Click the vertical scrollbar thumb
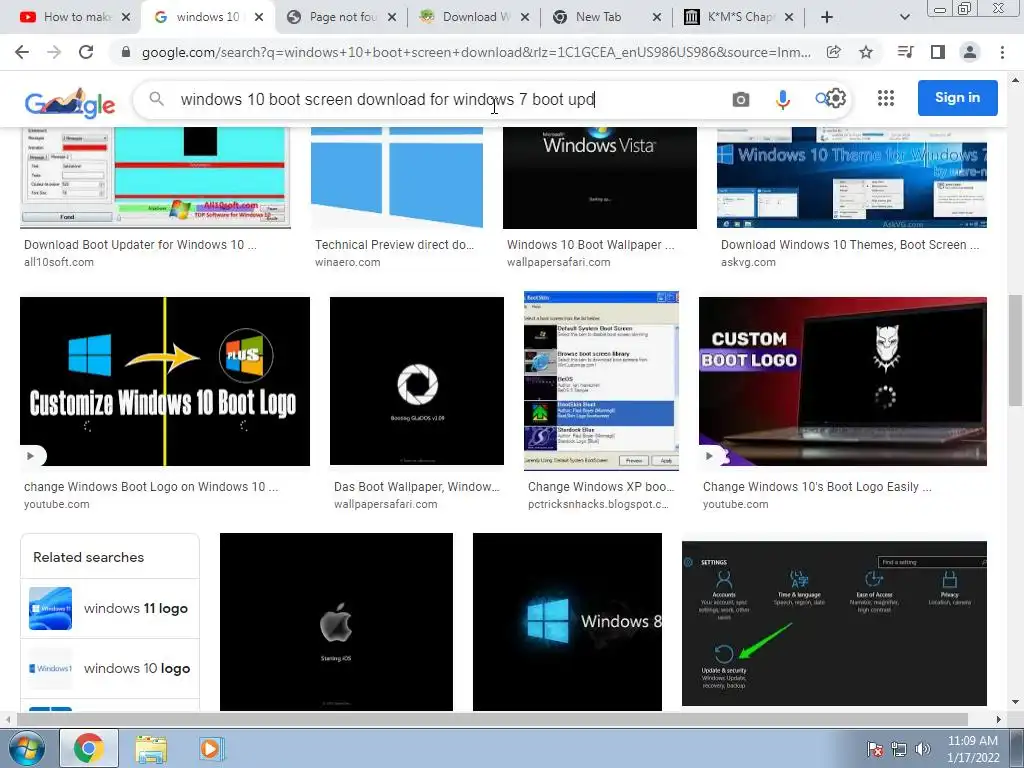Screen dimensions: 1024x768 point(1016,351)
